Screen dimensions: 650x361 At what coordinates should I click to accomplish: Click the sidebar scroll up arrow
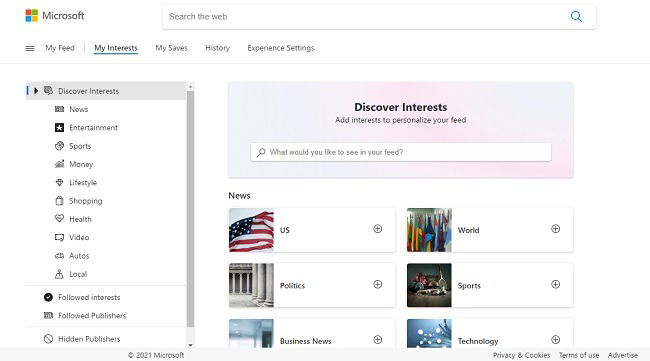tap(190, 87)
